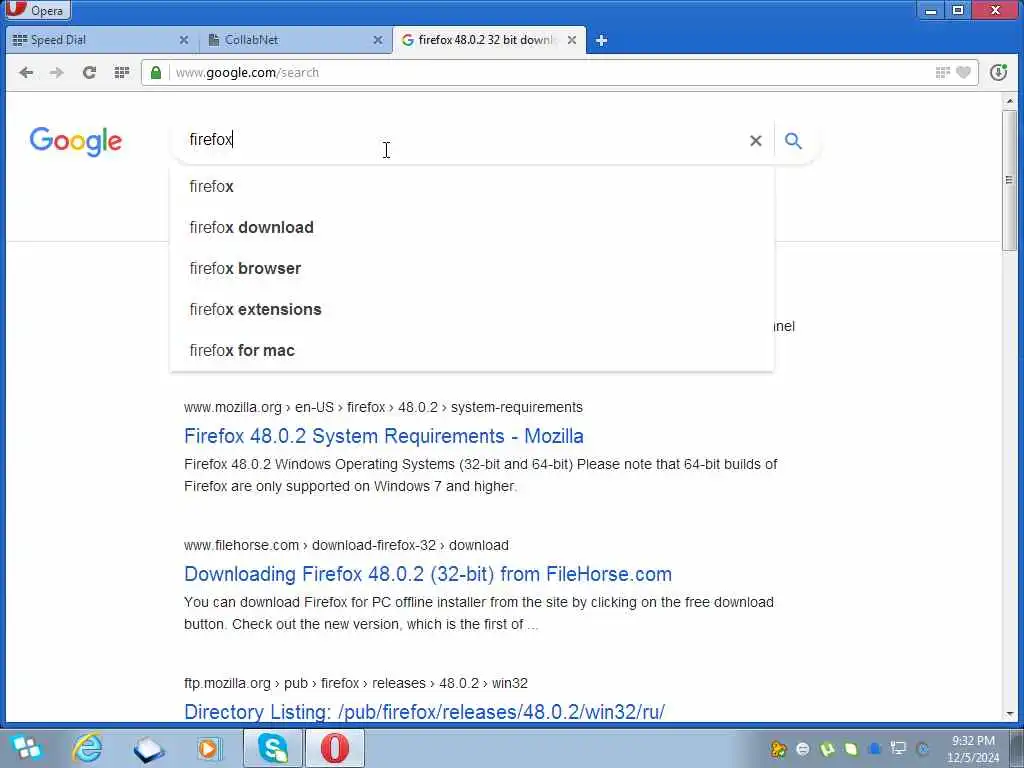Open the Directory Listing win32/ru link
The image size is (1024, 768).
coord(424,711)
